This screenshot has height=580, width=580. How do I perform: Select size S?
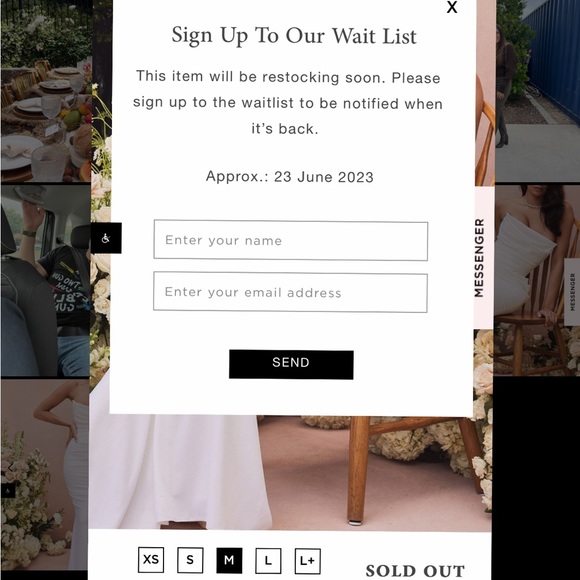[190, 560]
